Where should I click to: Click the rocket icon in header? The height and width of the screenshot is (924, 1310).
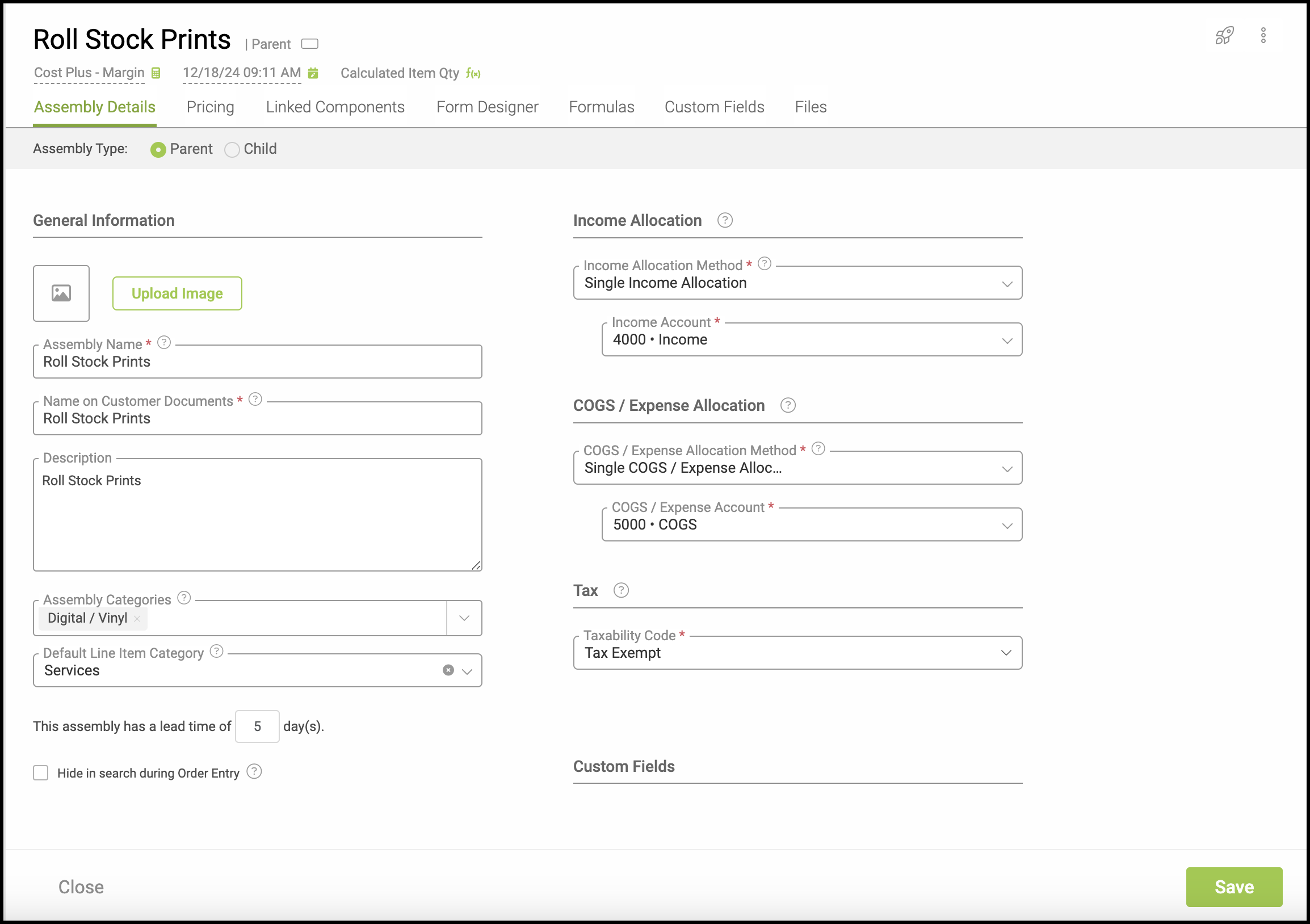point(1224,36)
